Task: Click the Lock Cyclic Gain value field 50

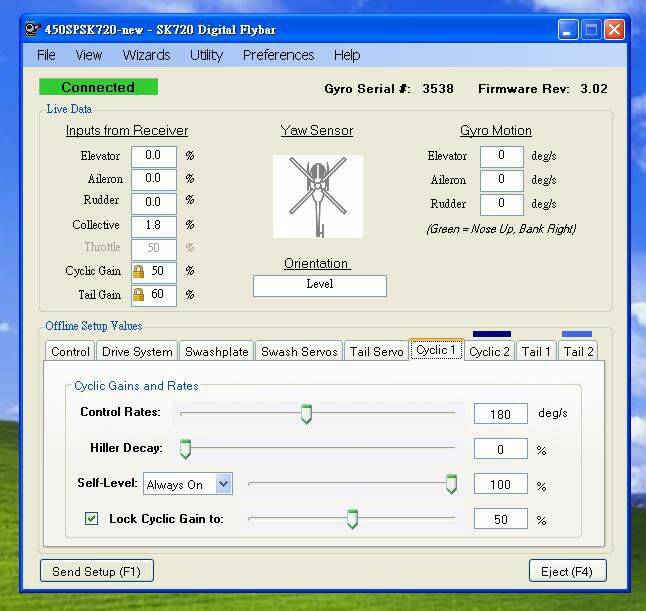Action: point(501,519)
